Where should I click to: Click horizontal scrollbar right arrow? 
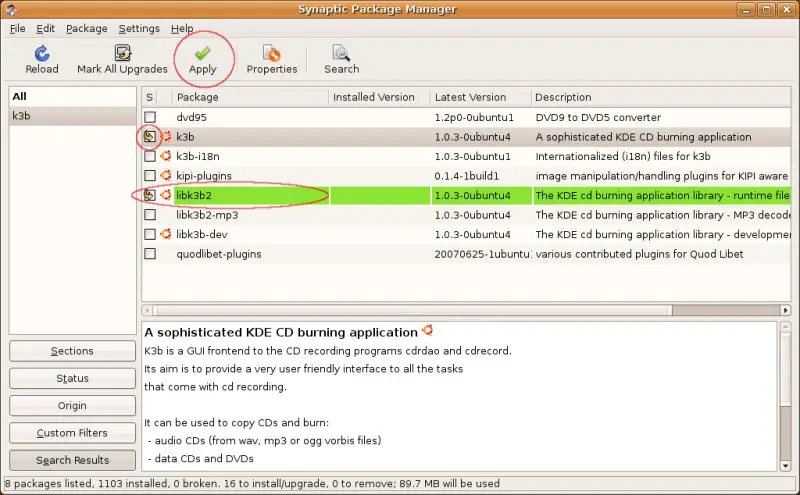(x=786, y=310)
